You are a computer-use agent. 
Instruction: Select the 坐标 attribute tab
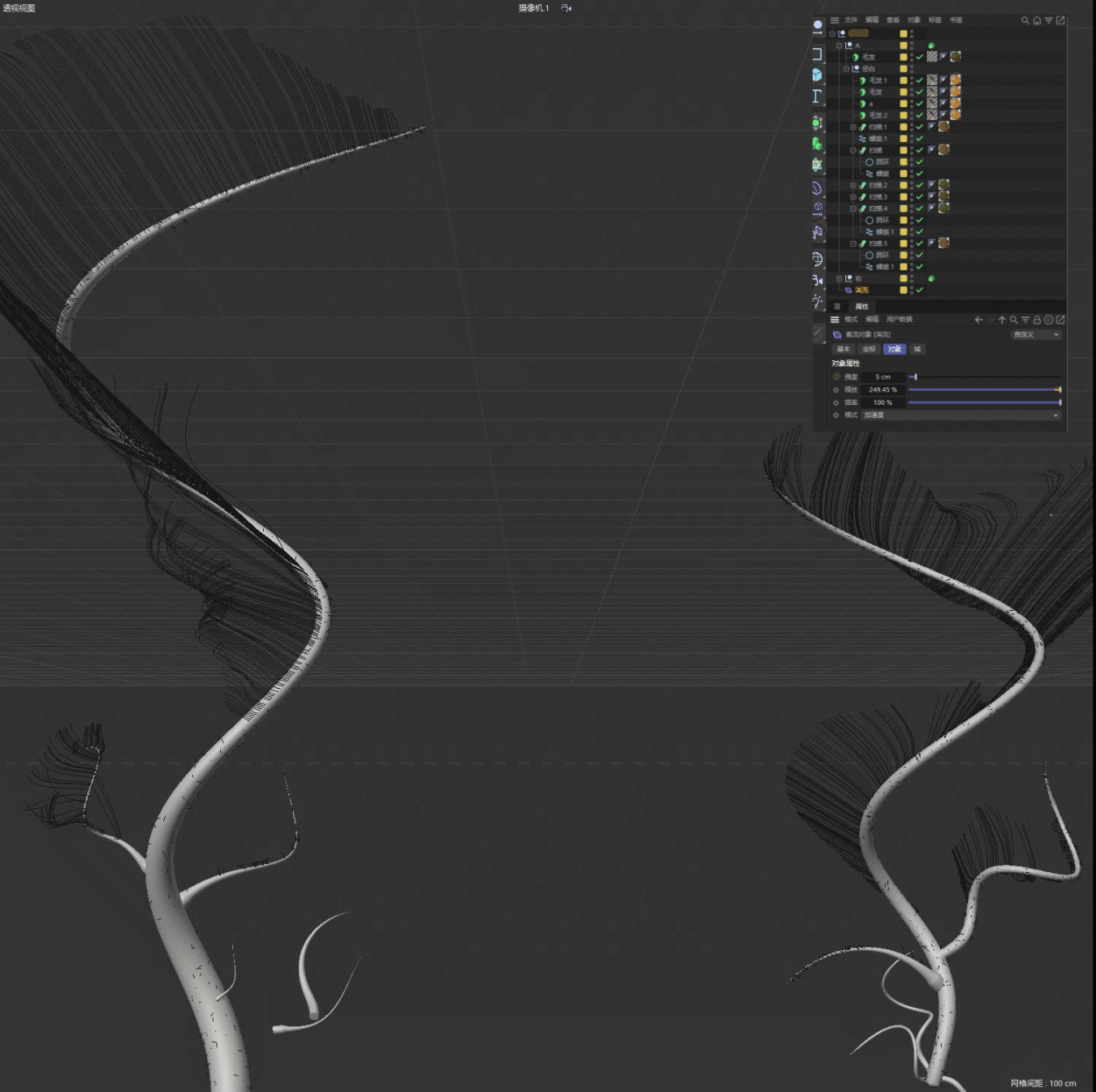(869, 349)
